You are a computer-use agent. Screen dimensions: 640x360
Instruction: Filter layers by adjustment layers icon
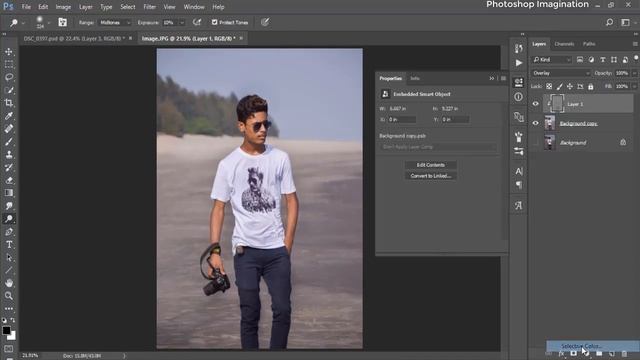591,60
